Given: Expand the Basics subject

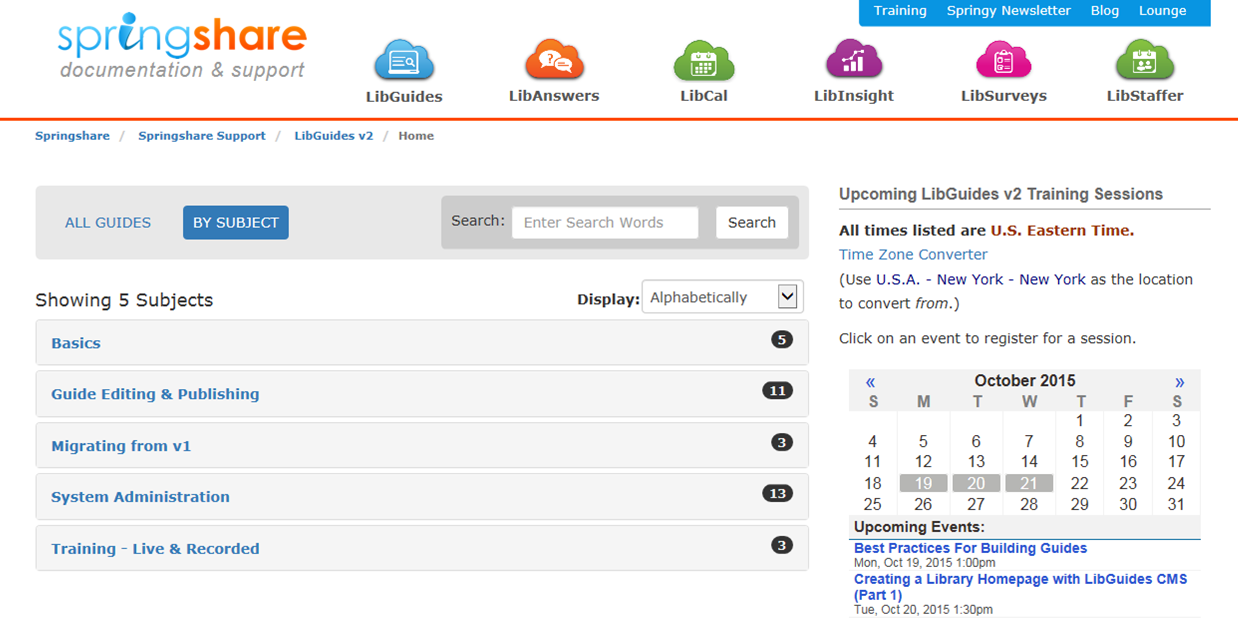Looking at the screenshot, I should coord(422,343).
